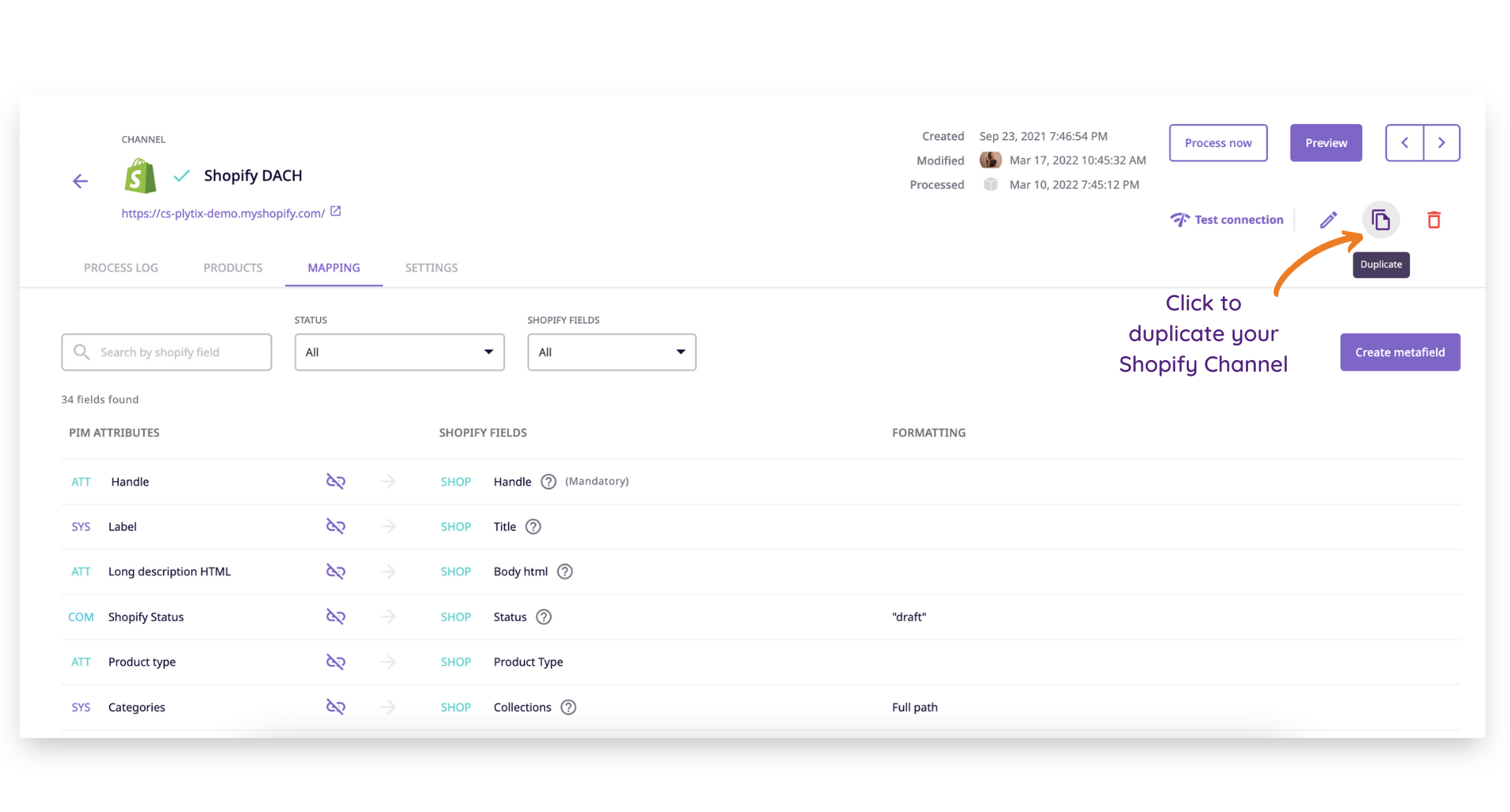Click the Body html Shopify field name
This screenshot has height=812, width=1510.
(521, 571)
